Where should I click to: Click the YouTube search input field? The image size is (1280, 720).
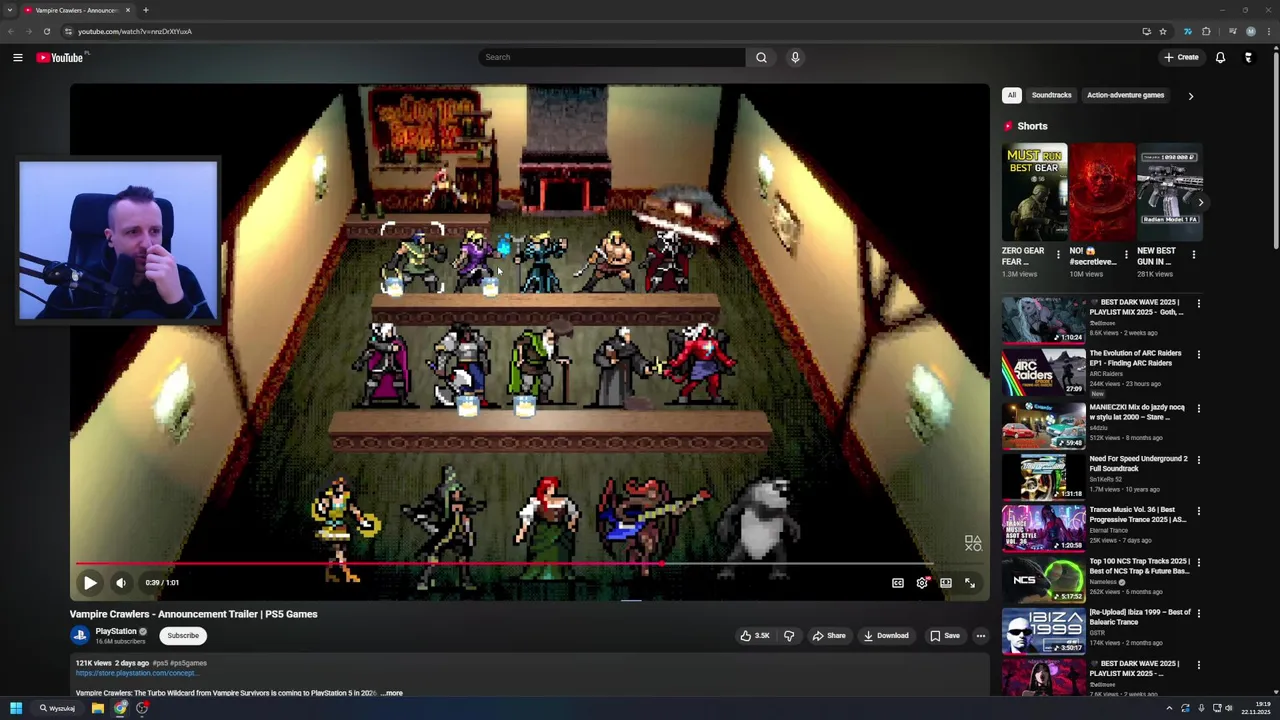tap(612, 57)
